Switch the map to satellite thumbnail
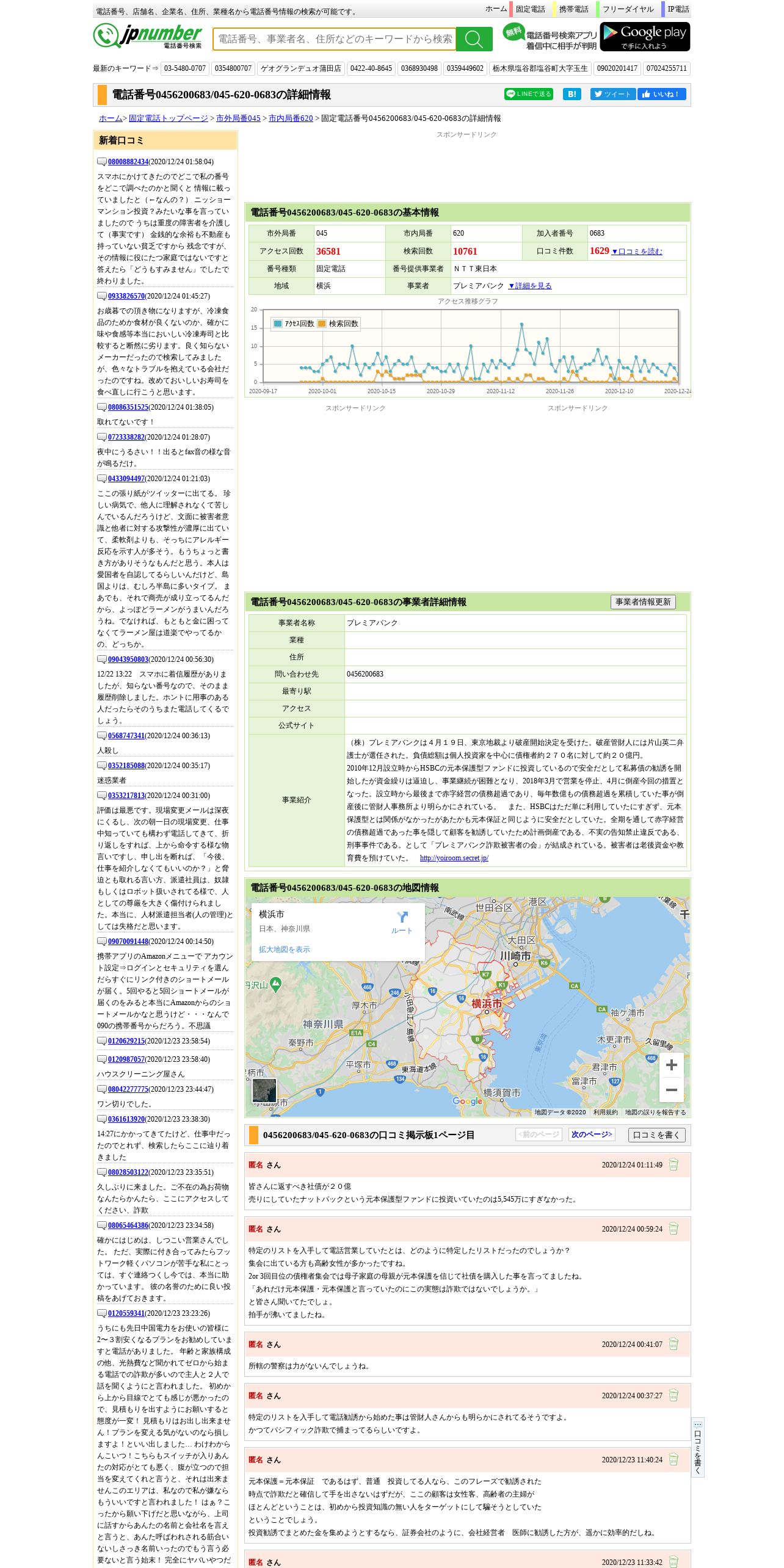784x1568 pixels. (264, 1091)
